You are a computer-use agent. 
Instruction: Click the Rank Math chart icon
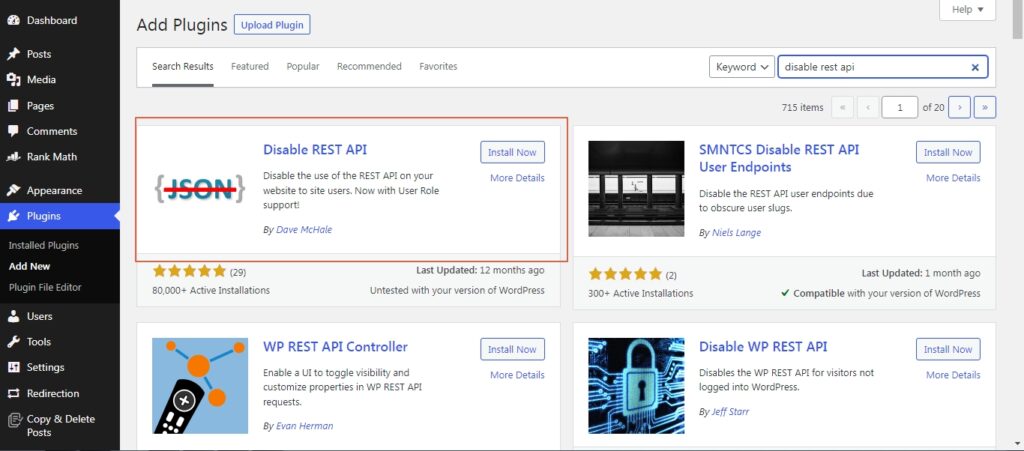tap(13, 157)
